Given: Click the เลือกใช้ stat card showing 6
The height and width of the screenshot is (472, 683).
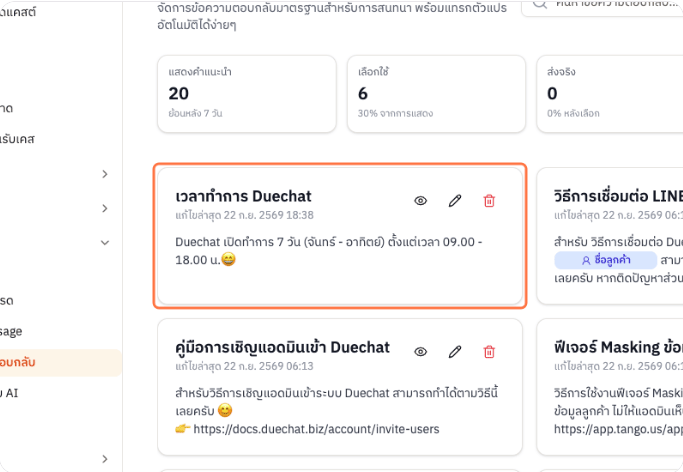Looking at the screenshot, I should point(436,94).
